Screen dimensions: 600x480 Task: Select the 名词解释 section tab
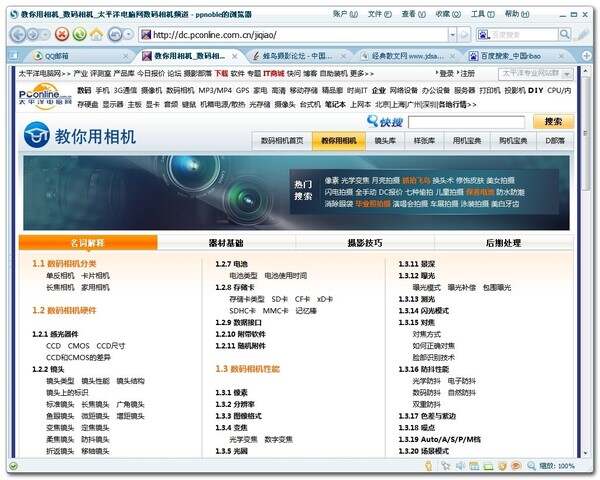[x=88, y=243]
